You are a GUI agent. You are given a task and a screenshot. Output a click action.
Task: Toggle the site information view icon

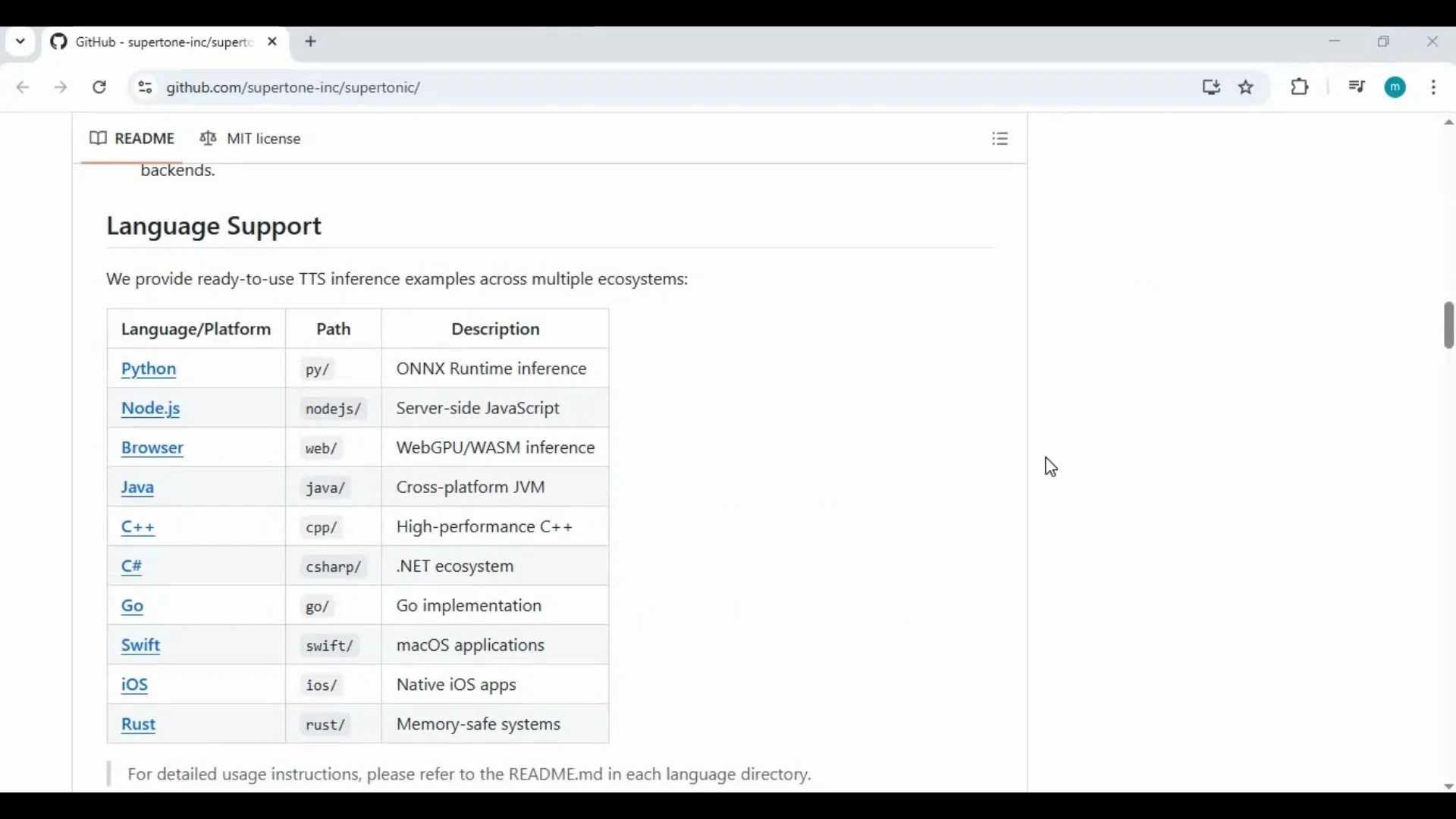pyautogui.click(x=145, y=87)
